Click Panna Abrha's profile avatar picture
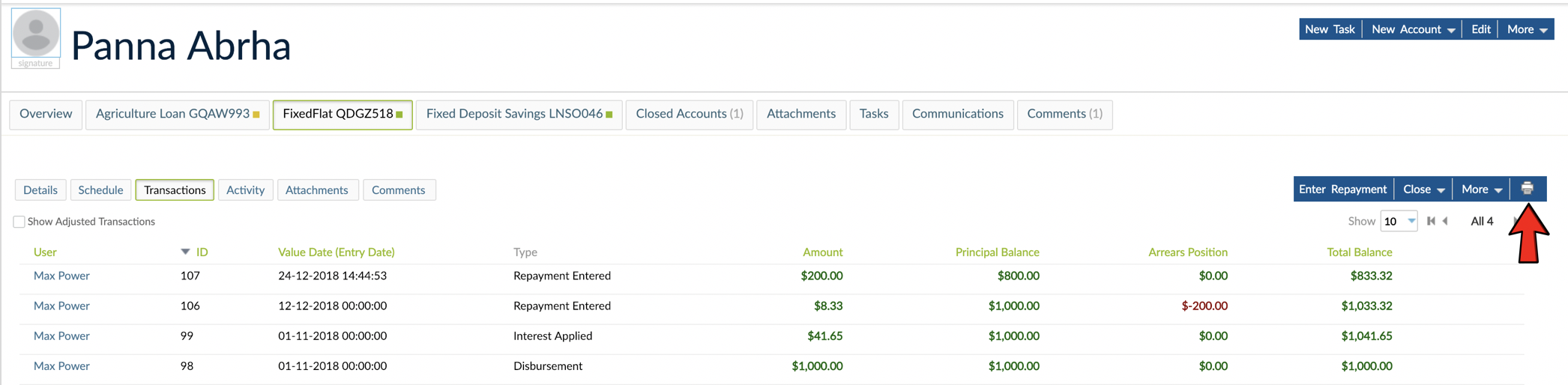 (36, 34)
